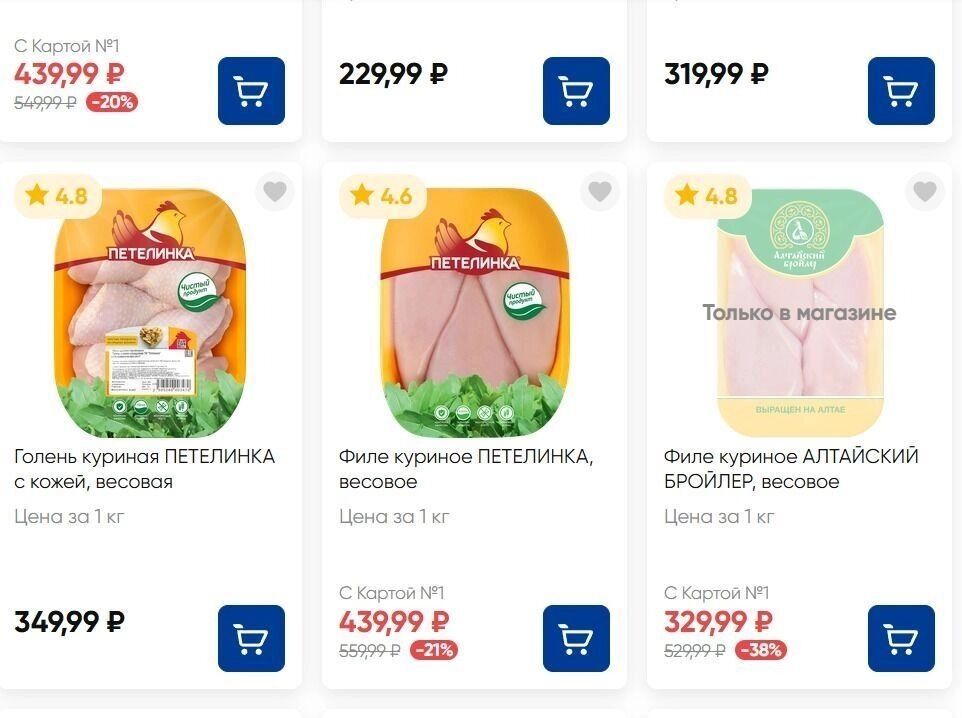Toggle heart on Филе куриное ПЕТЕЛИНКА card

(600, 191)
